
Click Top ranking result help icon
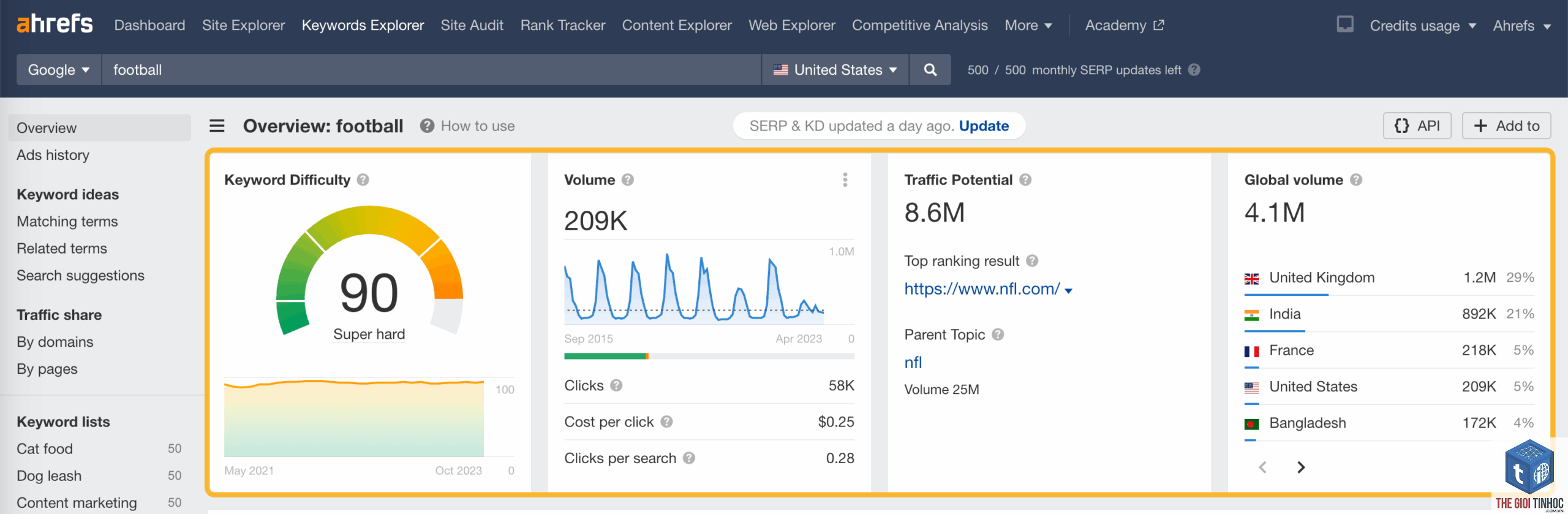[1032, 261]
